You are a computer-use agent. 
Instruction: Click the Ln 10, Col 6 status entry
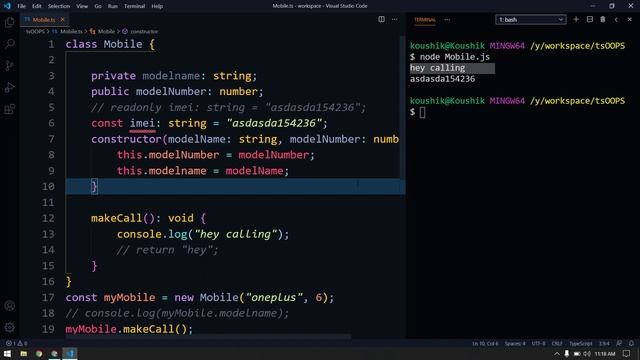pyautogui.click(x=485, y=343)
